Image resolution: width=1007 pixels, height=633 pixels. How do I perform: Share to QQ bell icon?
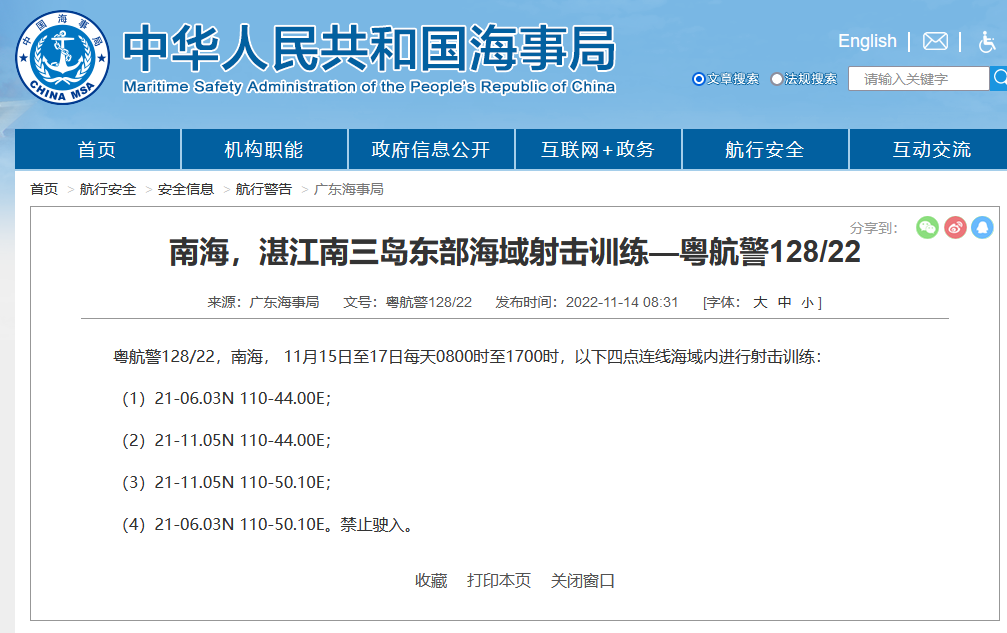(982, 227)
